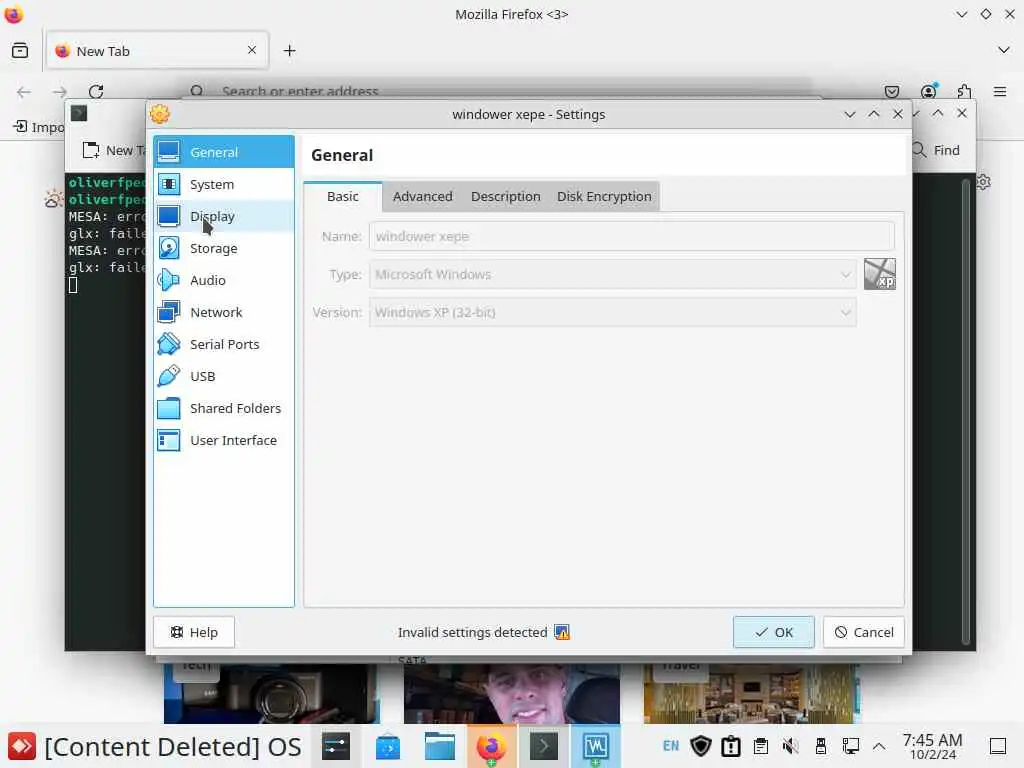Switch to the terminal in the taskbar
This screenshot has height=768, width=1024.
tap(543, 746)
